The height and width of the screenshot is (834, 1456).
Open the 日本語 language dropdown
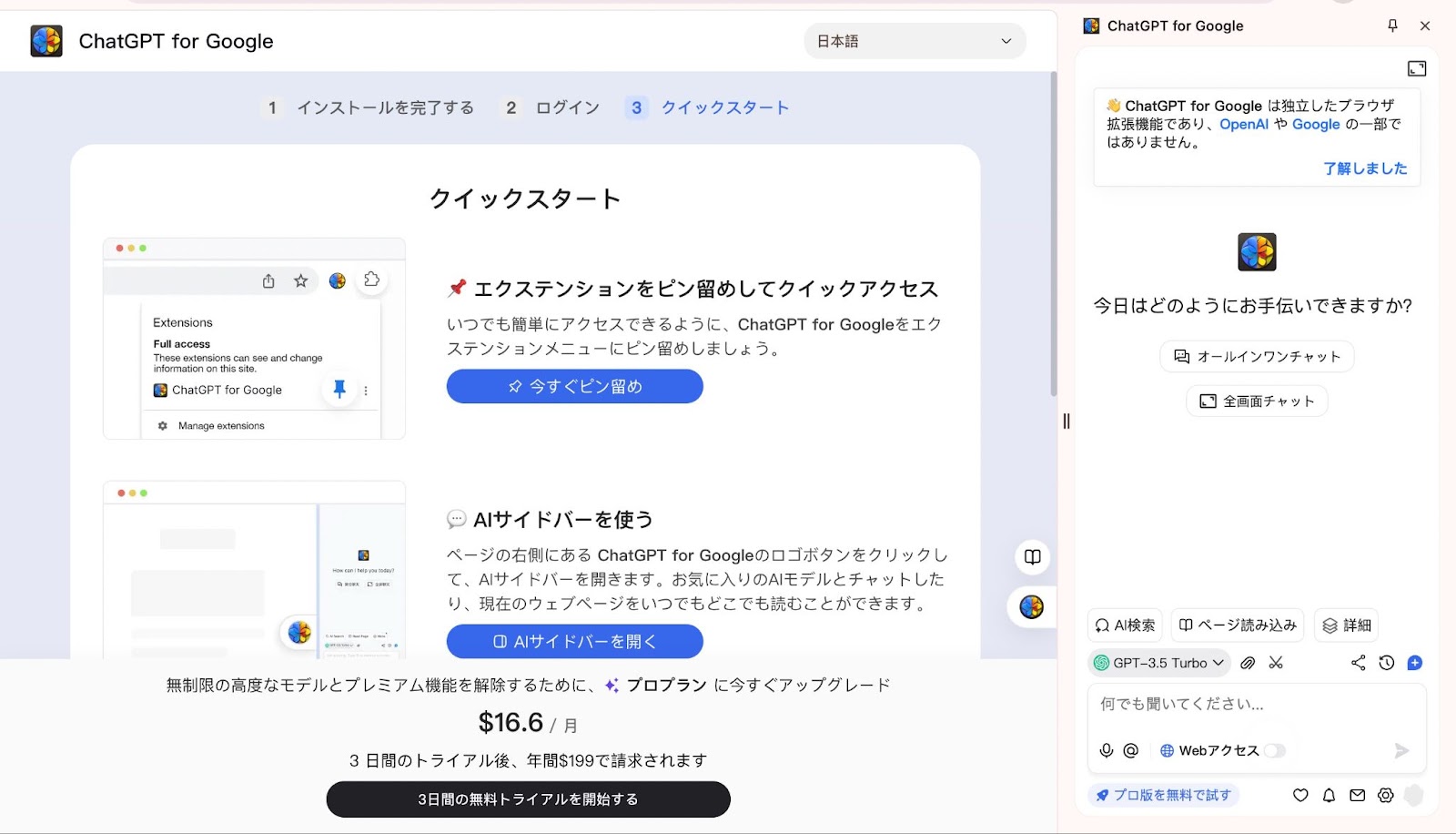[x=914, y=41]
